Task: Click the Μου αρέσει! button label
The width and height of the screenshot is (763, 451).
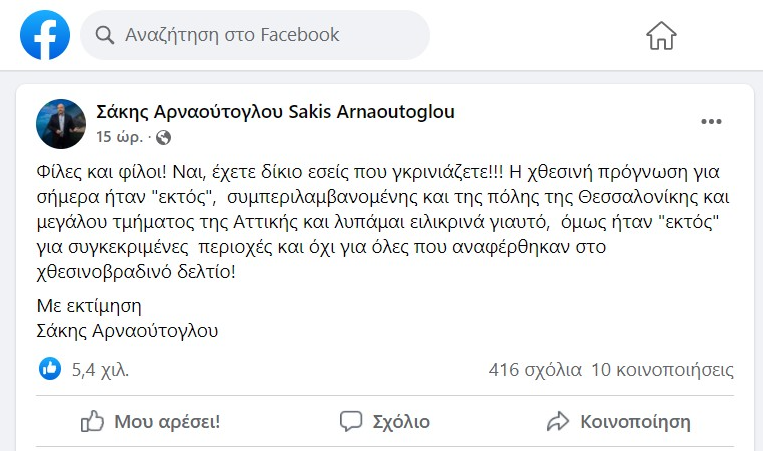Action: (x=167, y=422)
